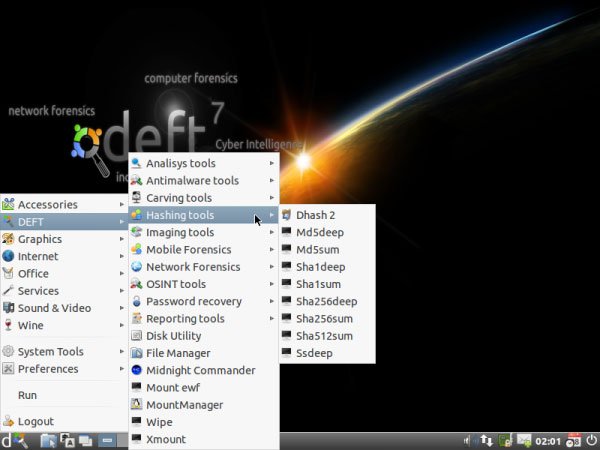This screenshot has width=600, height=450.
Task: Click the Graphics palette icon
Action: [x=8, y=239]
